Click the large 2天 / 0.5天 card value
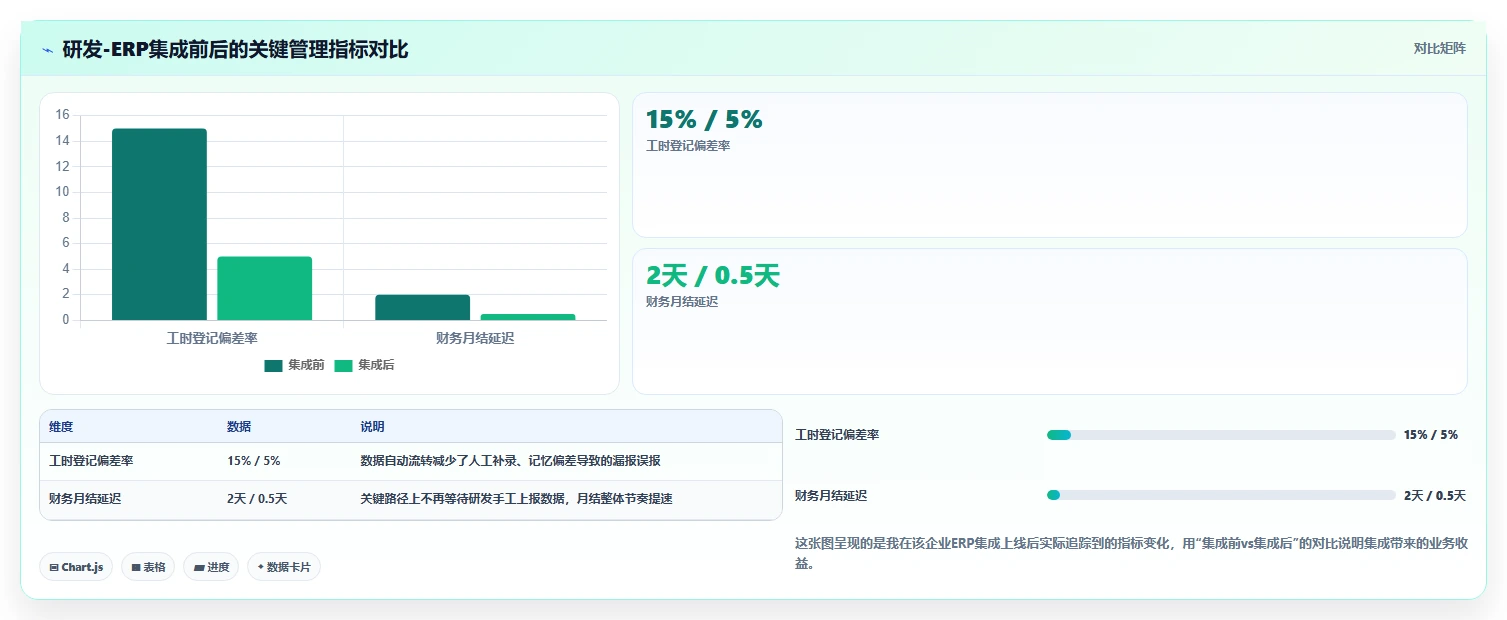Viewport: 1507px width, 620px height. point(712,276)
